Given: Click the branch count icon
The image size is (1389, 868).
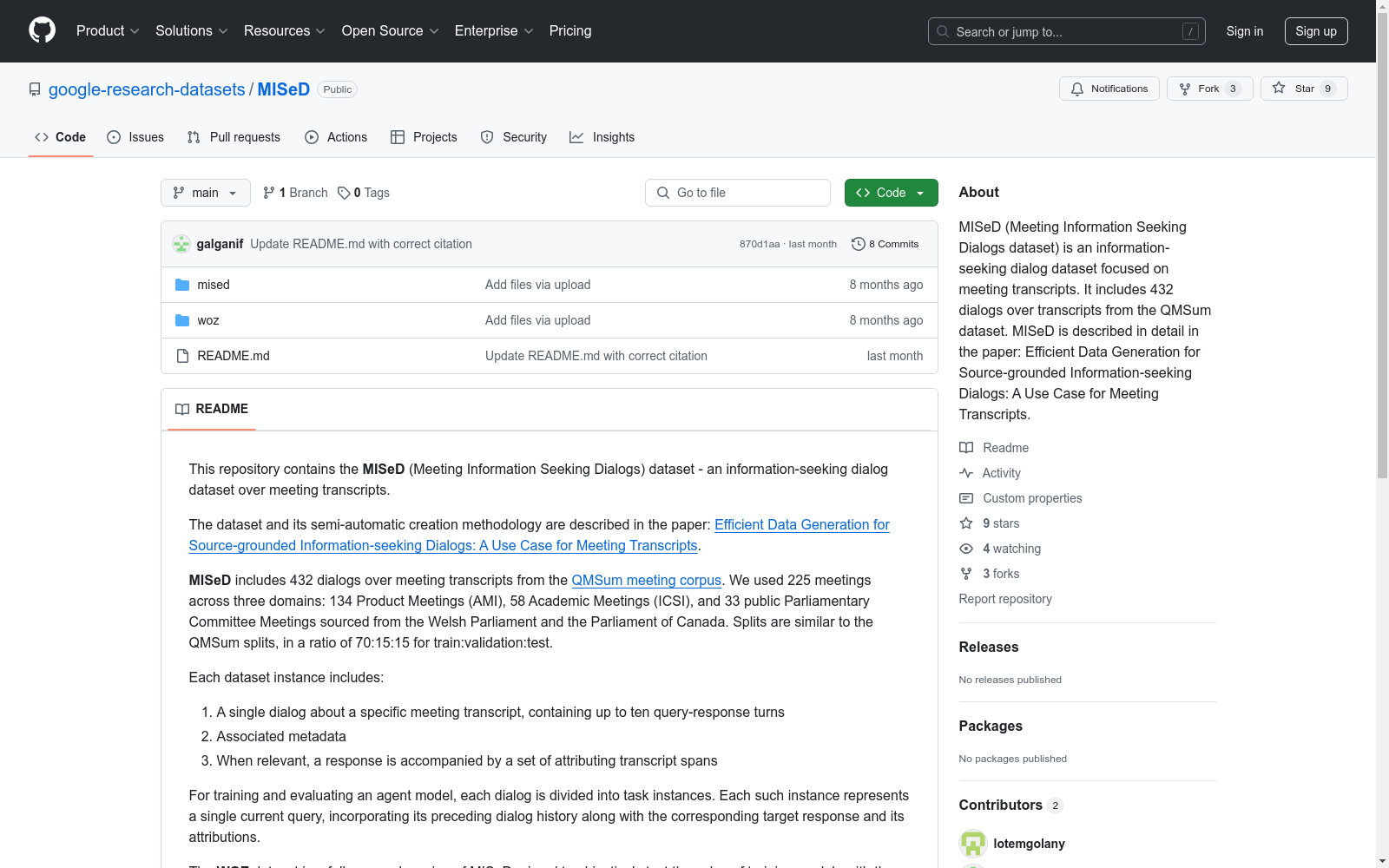Looking at the screenshot, I should point(269,193).
